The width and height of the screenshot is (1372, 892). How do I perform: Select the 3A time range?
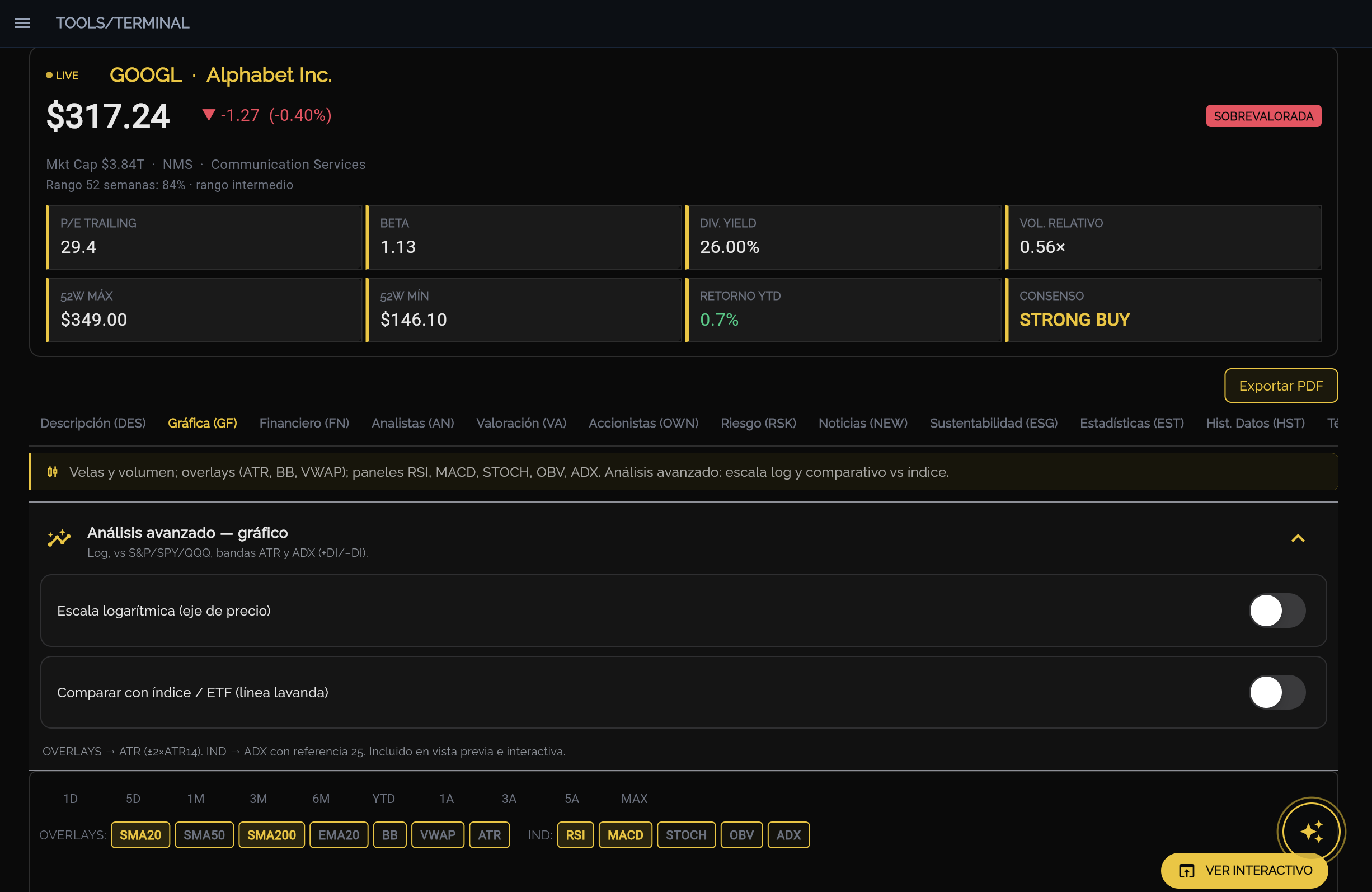(x=509, y=799)
